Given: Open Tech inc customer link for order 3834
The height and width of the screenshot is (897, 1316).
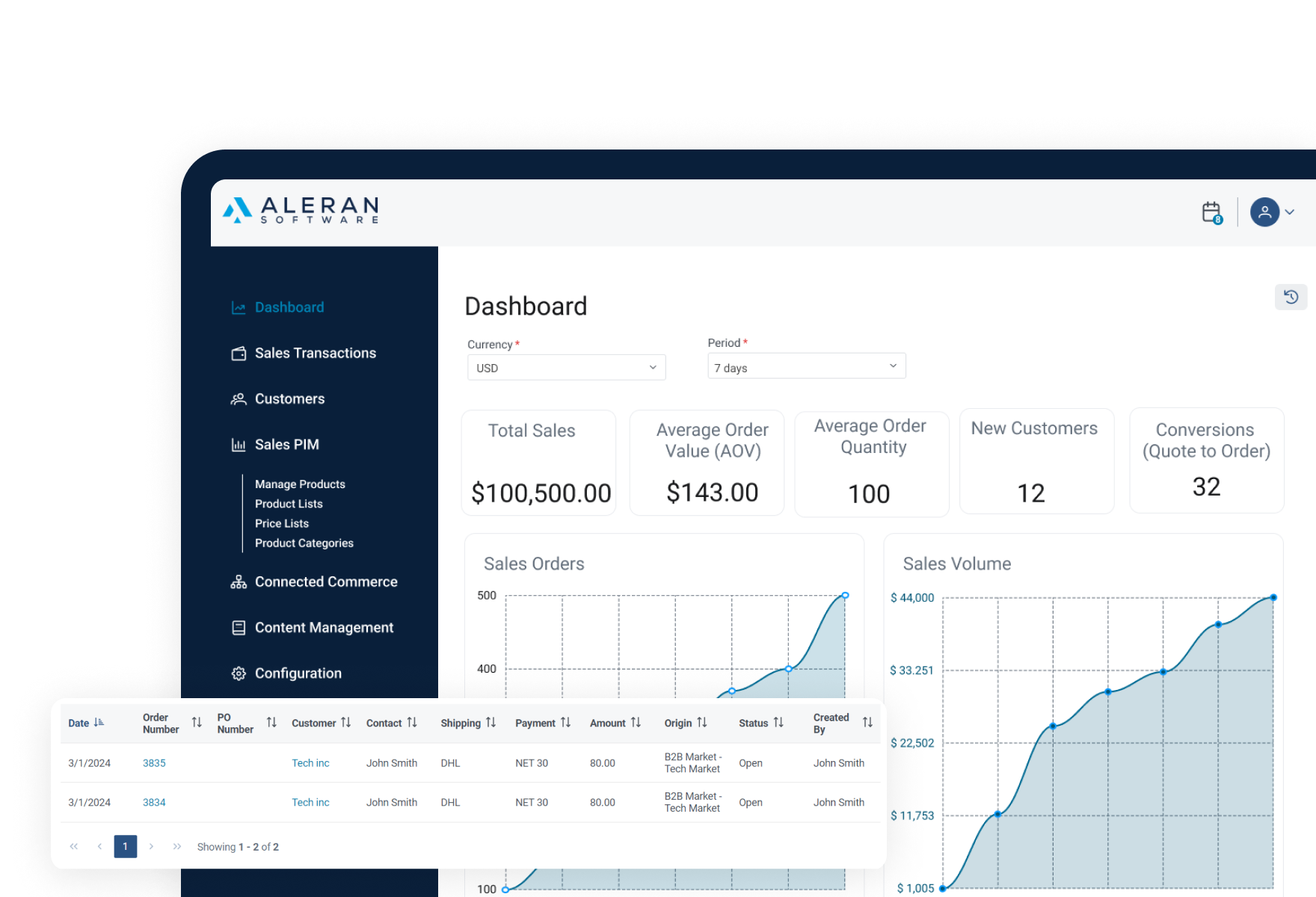Looking at the screenshot, I should 310,803.
